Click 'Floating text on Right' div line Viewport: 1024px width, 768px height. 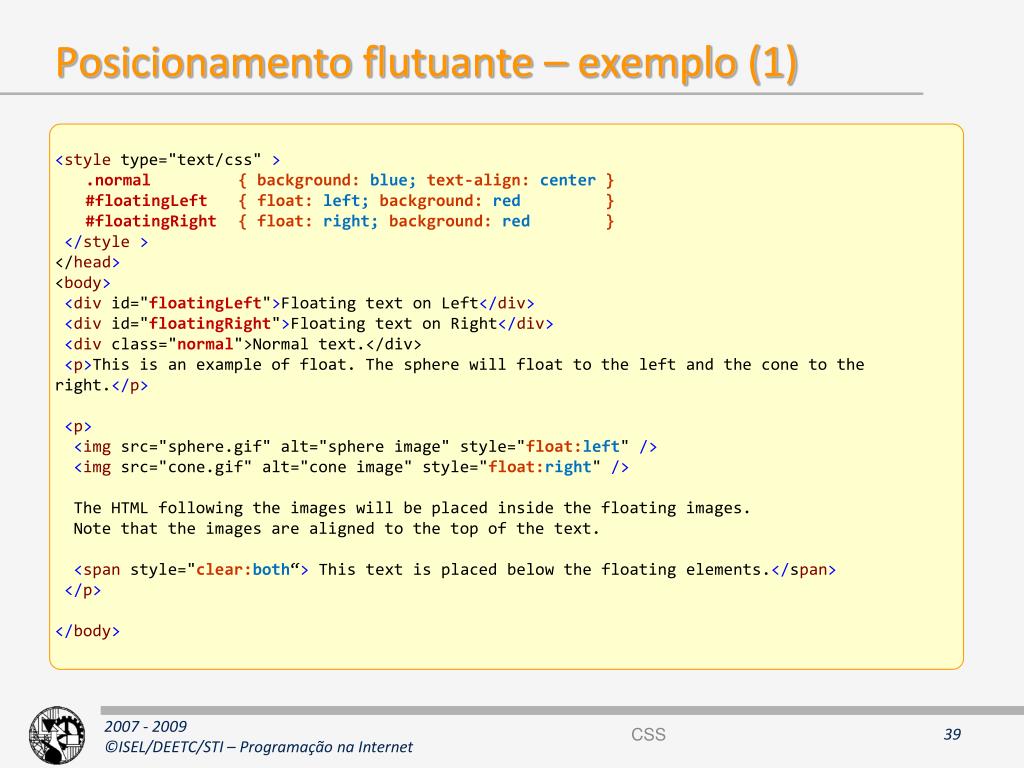[x=309, y=324]
